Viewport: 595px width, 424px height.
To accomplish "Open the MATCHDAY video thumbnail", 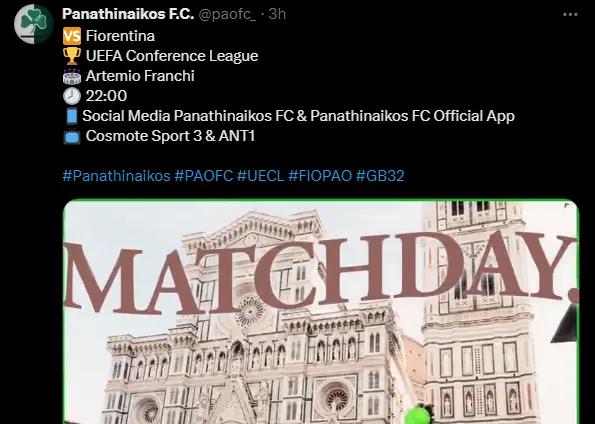I will coord(321,312).
